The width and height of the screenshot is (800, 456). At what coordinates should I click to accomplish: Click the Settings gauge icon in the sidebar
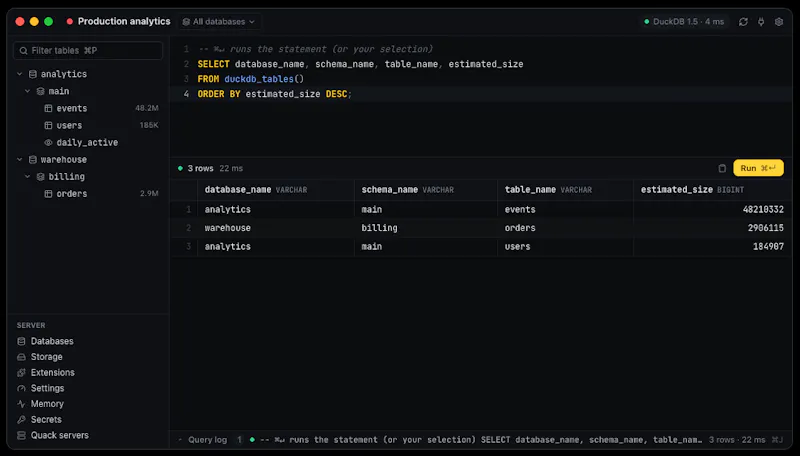point(21,389)
